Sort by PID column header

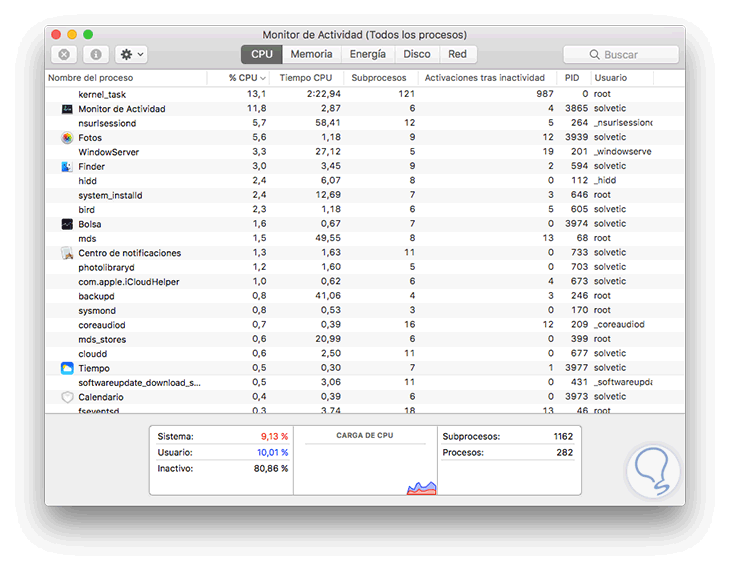(x=574, y=78)
